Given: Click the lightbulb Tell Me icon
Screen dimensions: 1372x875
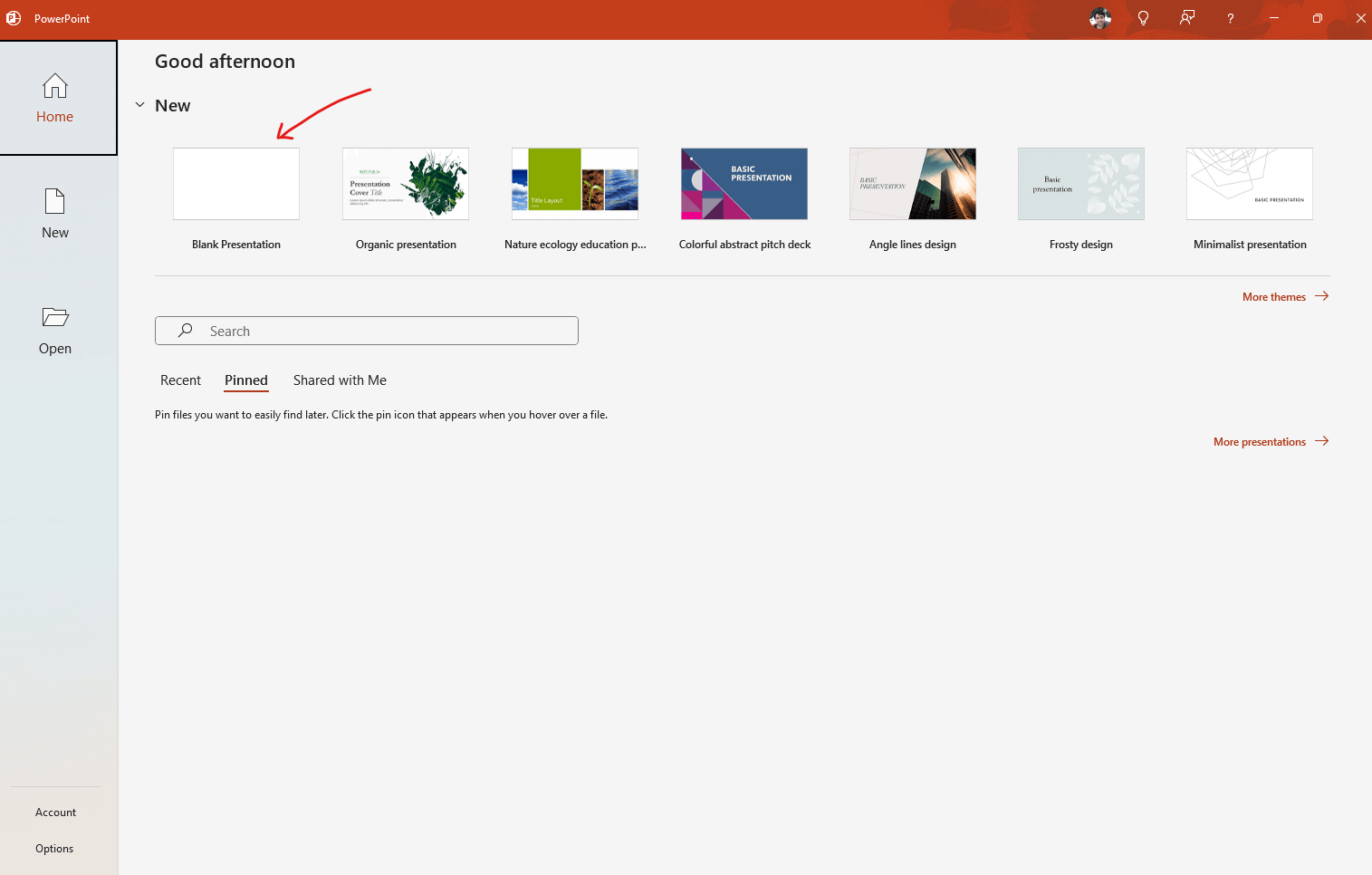Looking at the screenshot, I should click(x=1143, y=18).
